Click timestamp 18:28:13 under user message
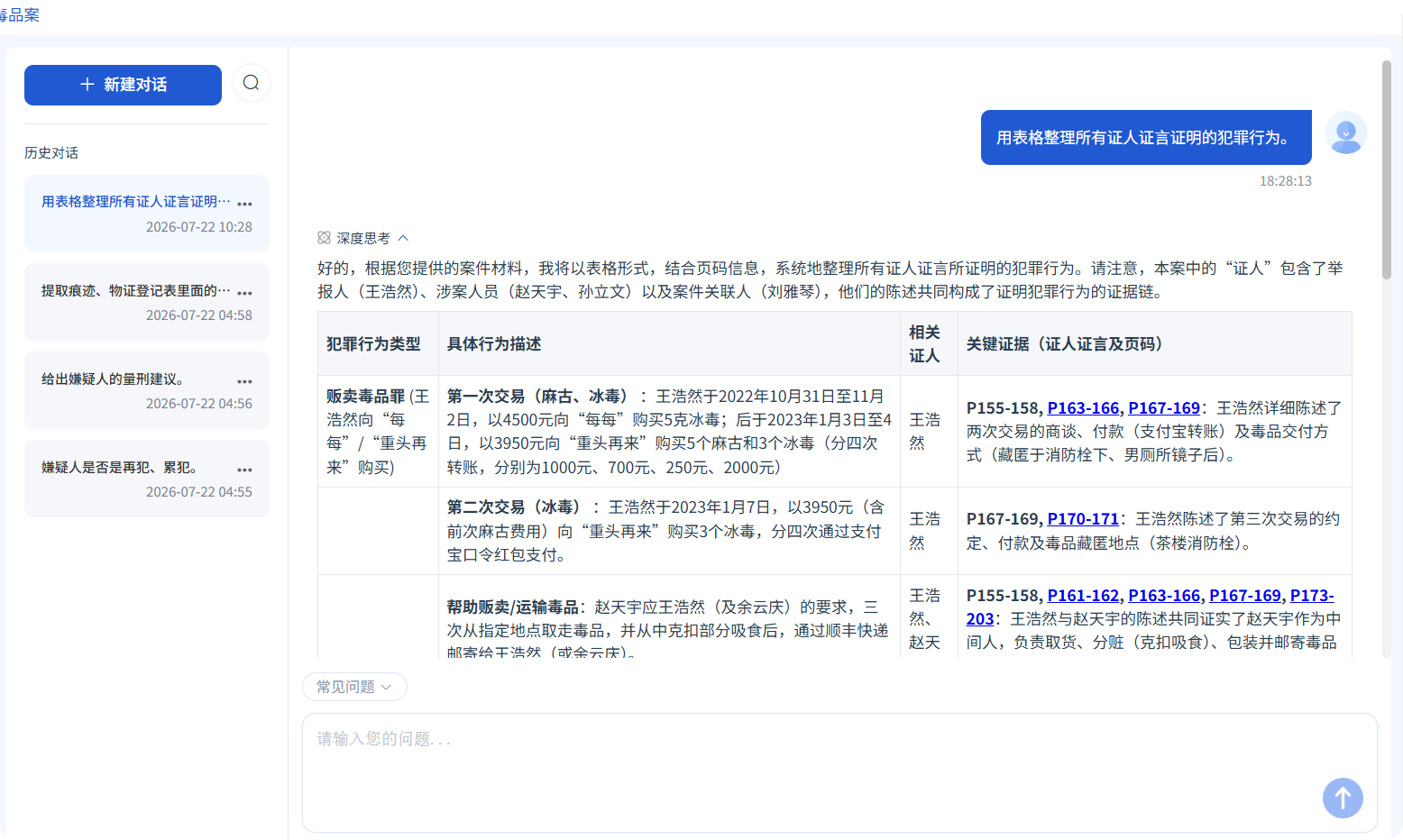Screen dimensions: 1403x840 click(1285, 181)
